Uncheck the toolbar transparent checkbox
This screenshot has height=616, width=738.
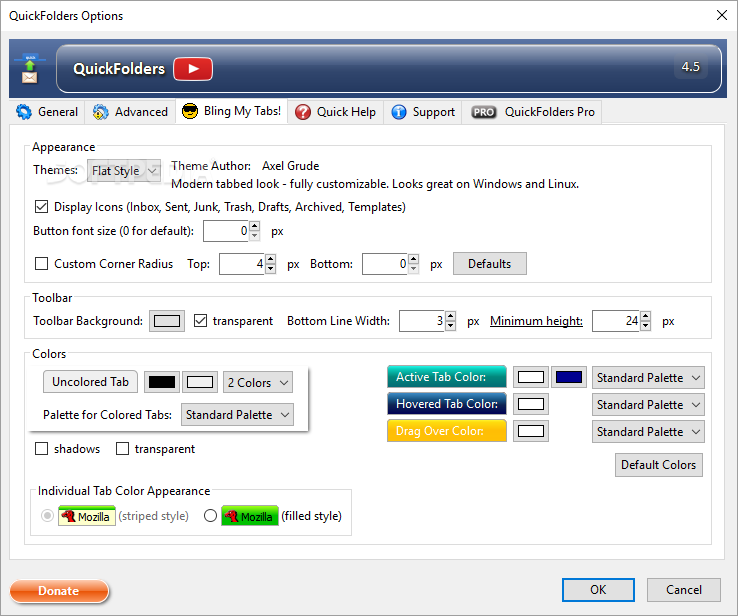[x=201, y=320]
